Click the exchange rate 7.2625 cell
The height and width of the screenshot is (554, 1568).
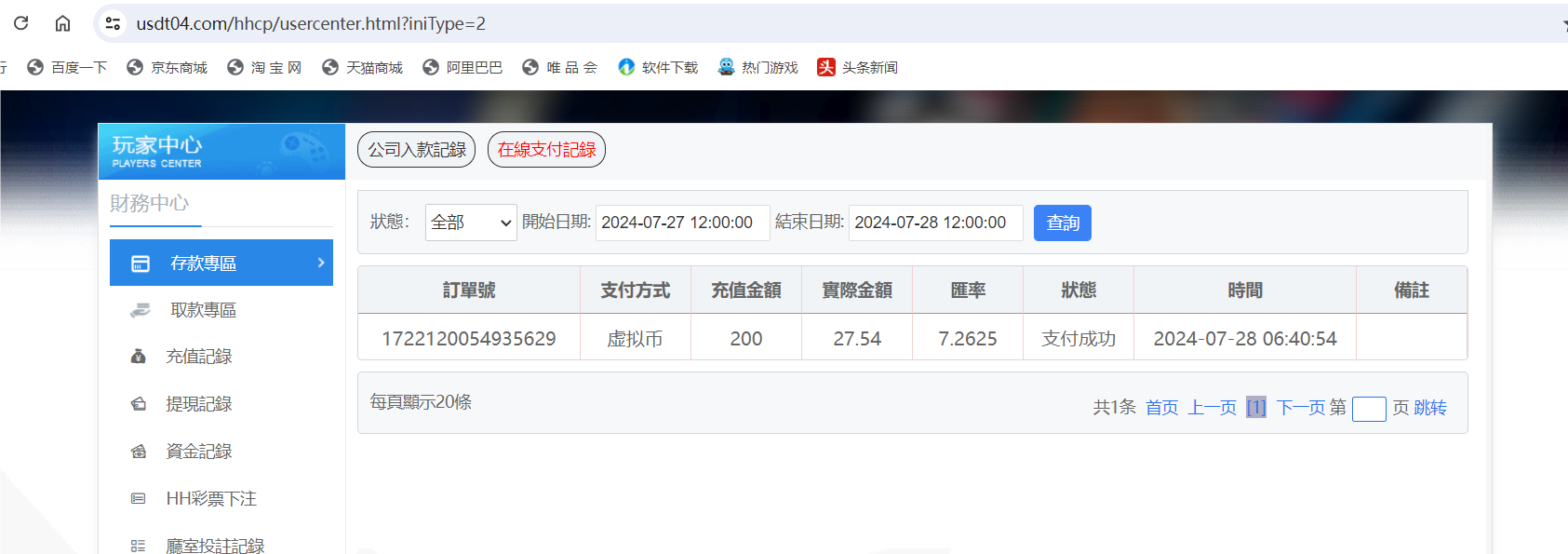click(968, 338)
